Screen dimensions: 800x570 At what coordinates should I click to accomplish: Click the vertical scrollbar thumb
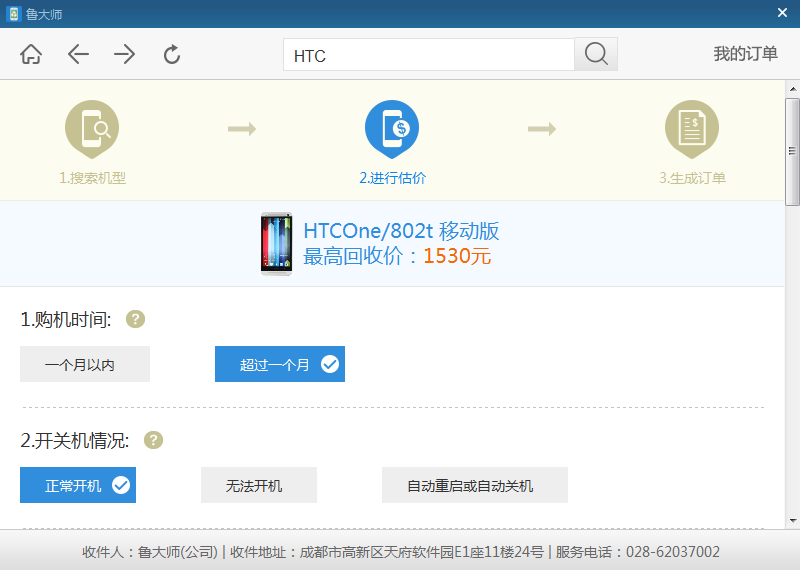pos(792,152)
